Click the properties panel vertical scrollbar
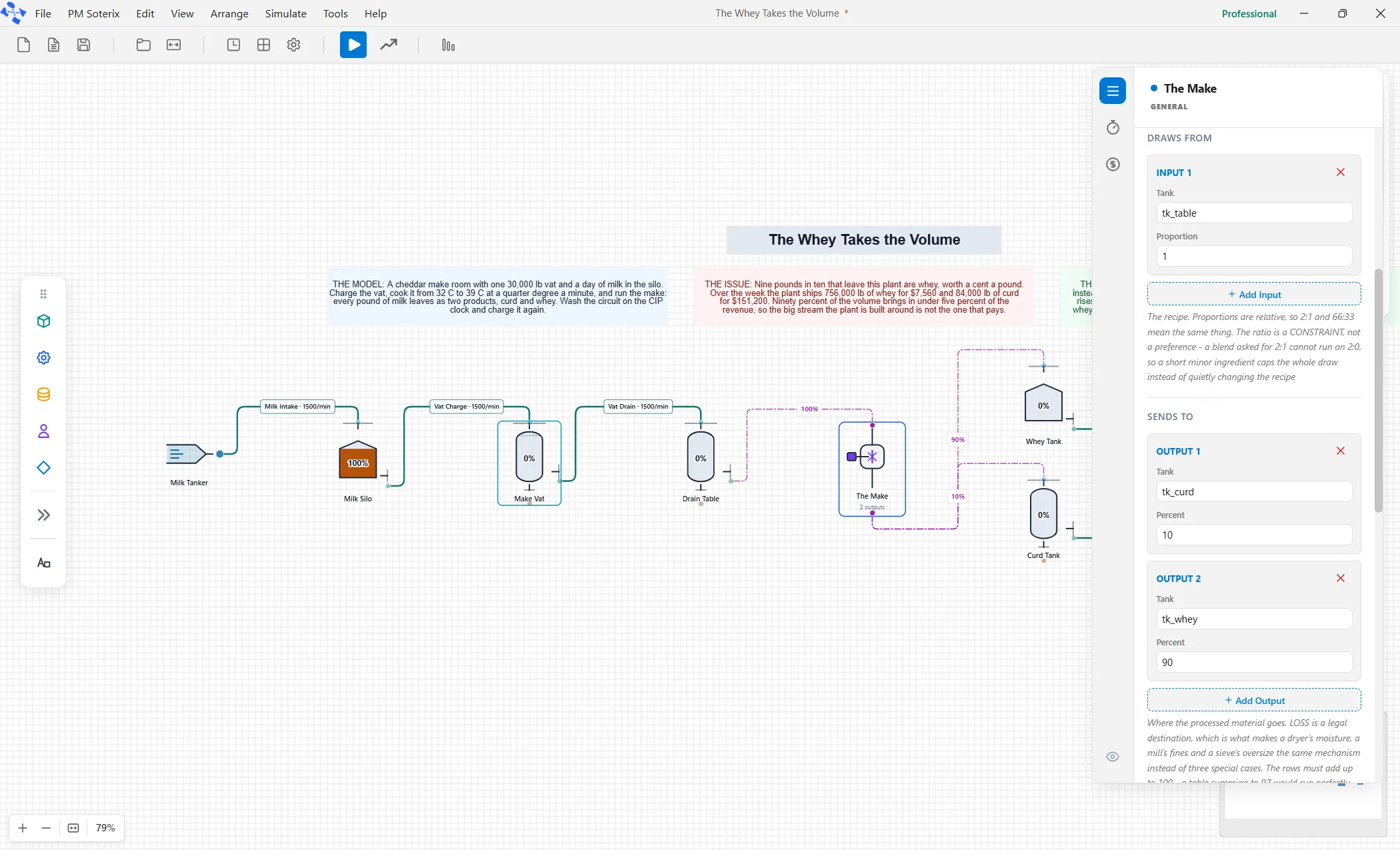This screenshot has height=850, width=1400. coord(1379,390)
